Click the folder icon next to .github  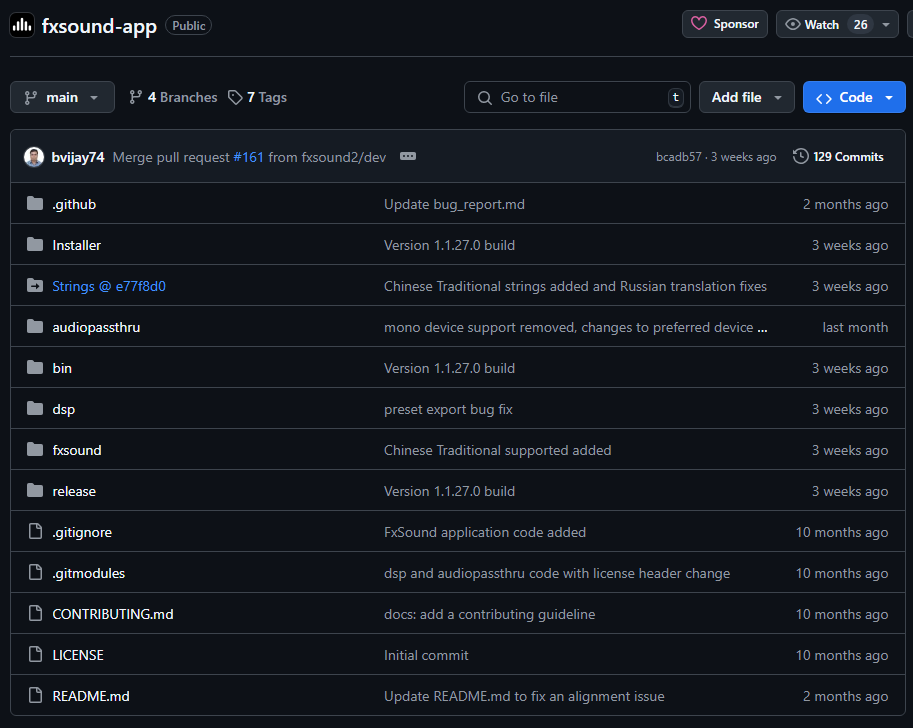click(35, 203)
